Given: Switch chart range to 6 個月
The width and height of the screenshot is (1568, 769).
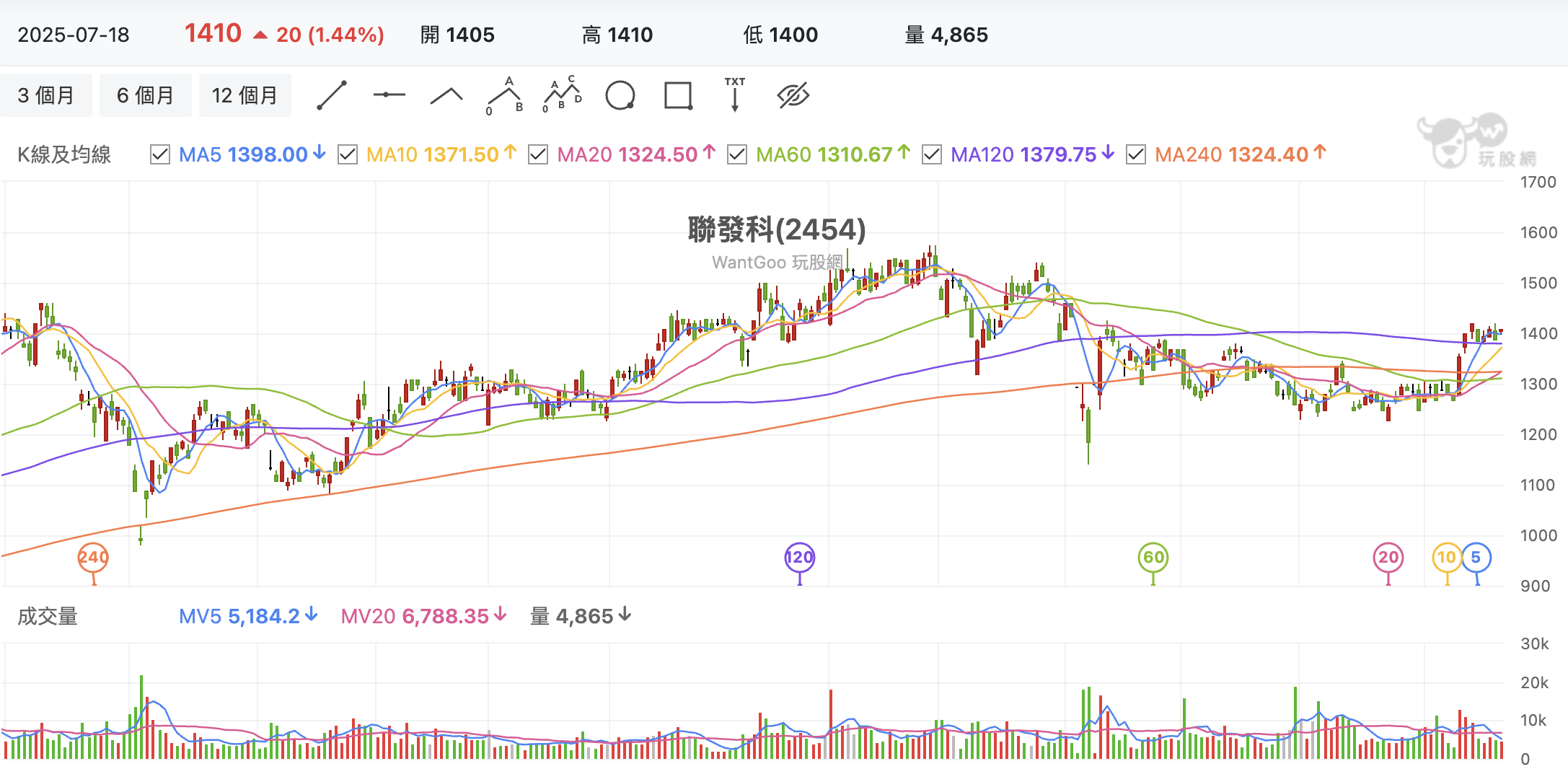Looking at the screenshot, I should 146,95.
